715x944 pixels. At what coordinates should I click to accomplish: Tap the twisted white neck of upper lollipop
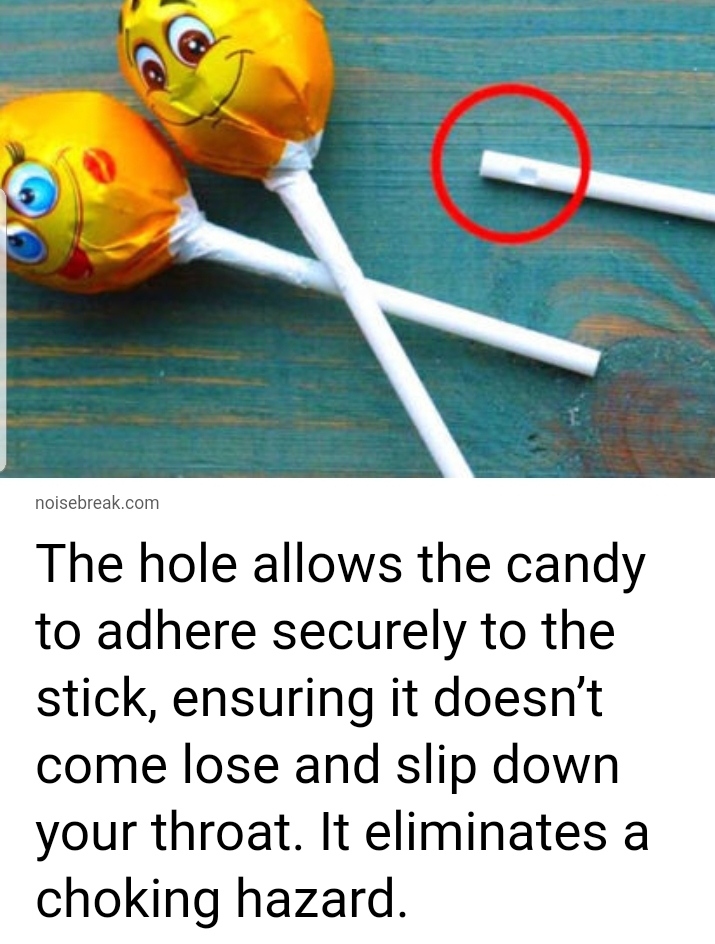click(x=289, y=163)
